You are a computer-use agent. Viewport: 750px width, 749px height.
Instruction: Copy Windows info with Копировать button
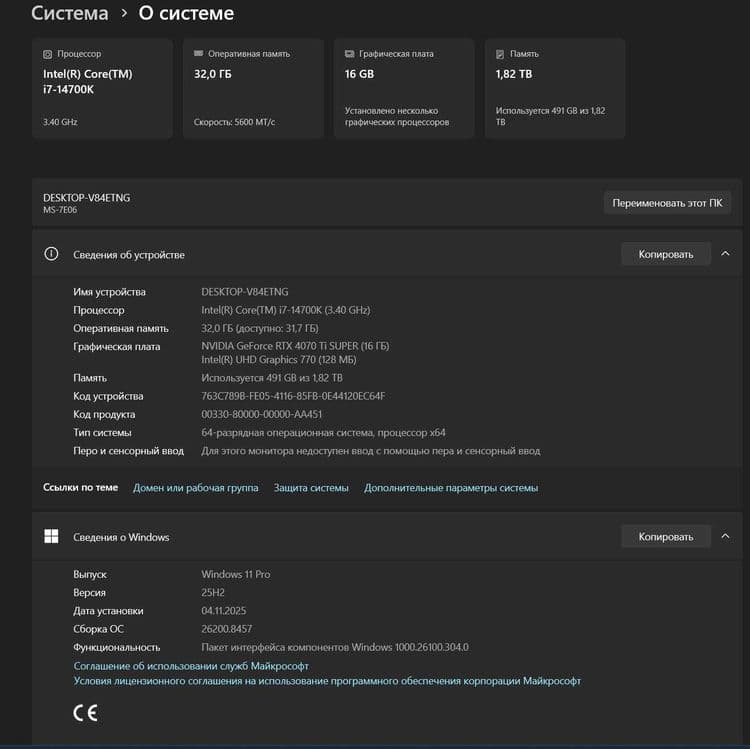(666, 537)
